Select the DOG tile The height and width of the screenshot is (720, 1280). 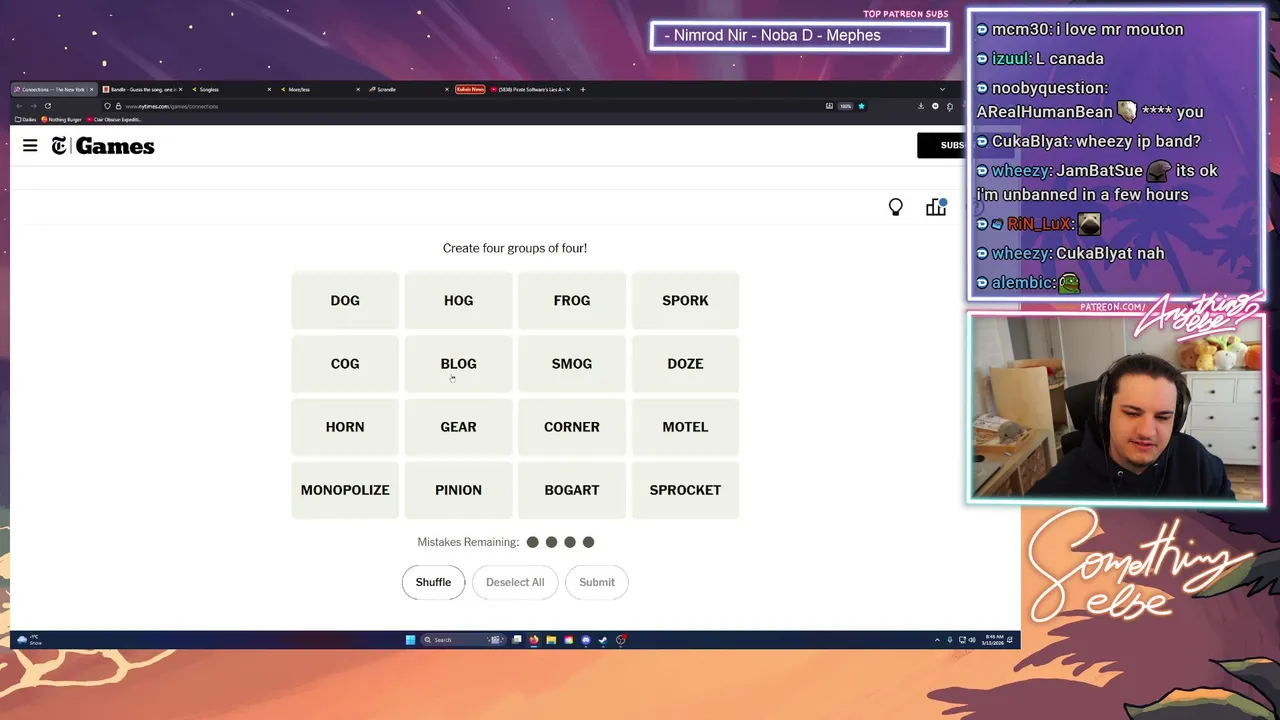[345, 300]
